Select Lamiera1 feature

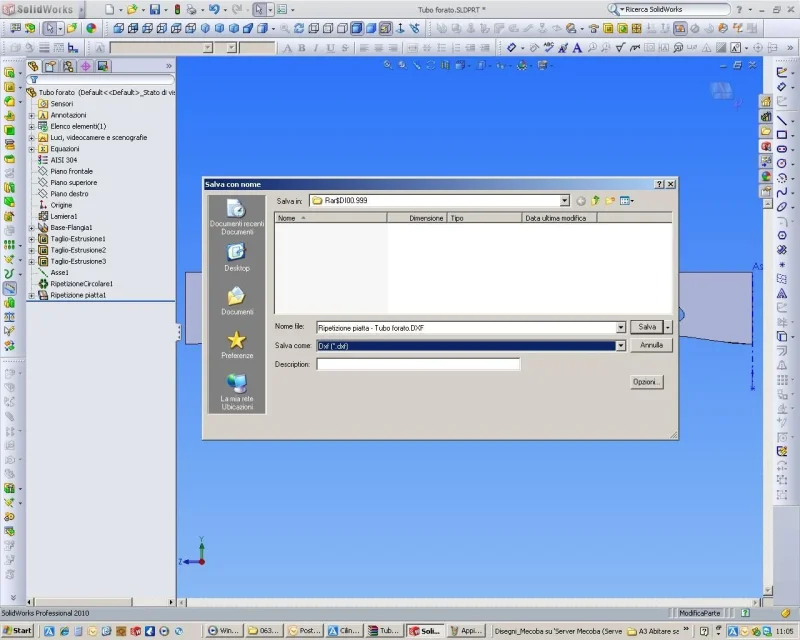[63, 216]
